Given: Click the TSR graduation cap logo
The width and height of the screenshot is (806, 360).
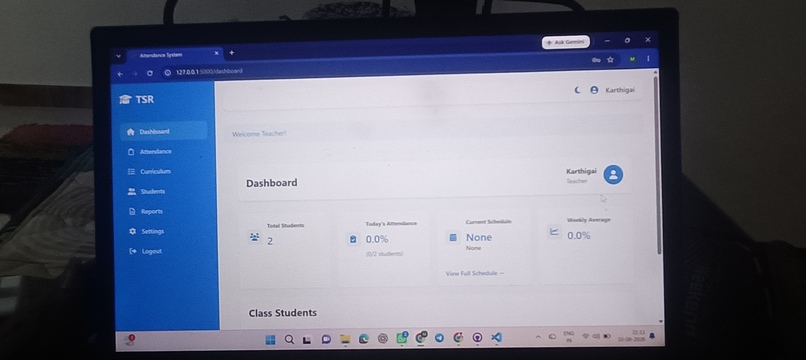Looking at the screenshot, I should pyautogui.click(x=125, y=99).
